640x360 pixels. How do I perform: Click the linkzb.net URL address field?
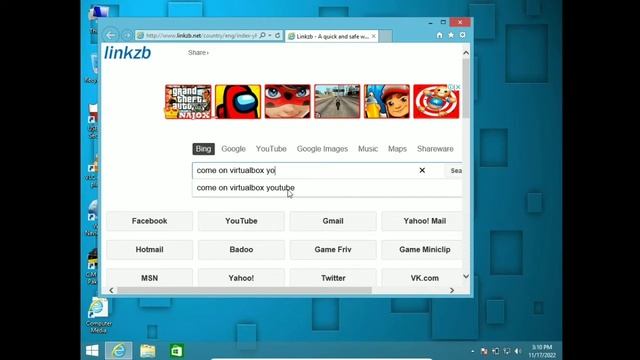click(202, 36)
